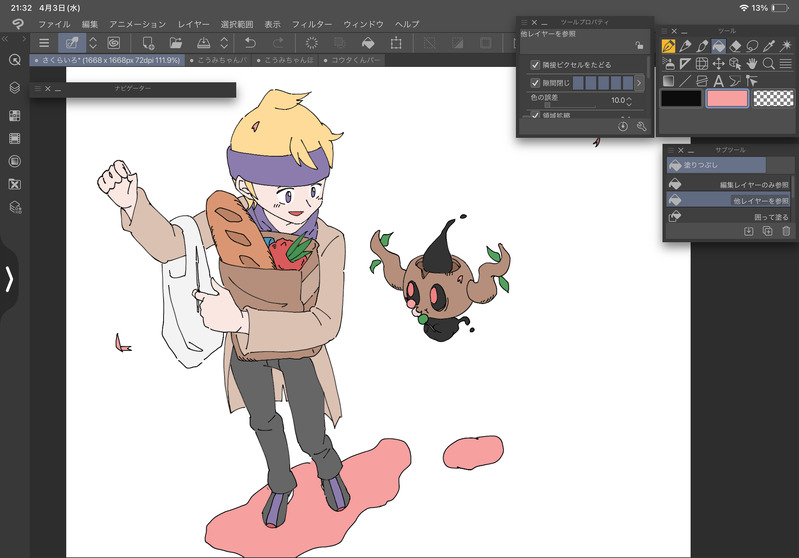Viewport: 799px width, 558px height.
Task: Reset tool property to initial settings
Action: click(x=623, y=126)
